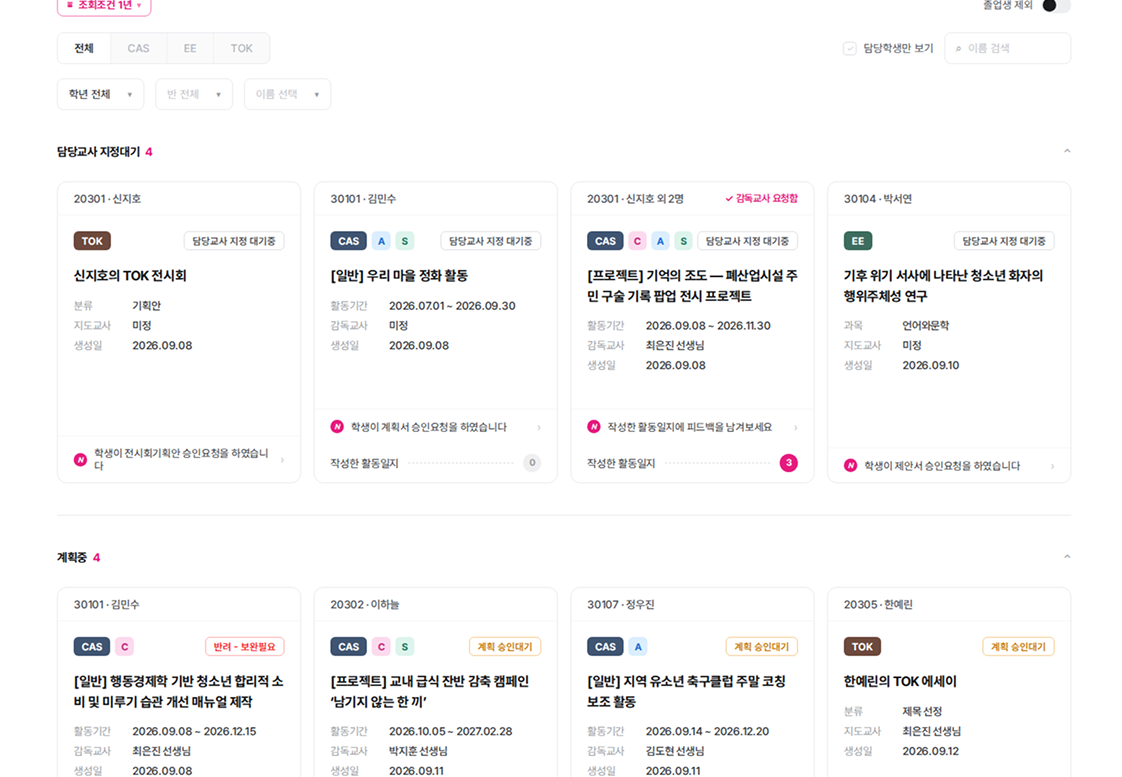This screenshot has width=1122, height=777.
Task: Click the C badge on 행동경제학 card
Action: [x=125, y=647]
